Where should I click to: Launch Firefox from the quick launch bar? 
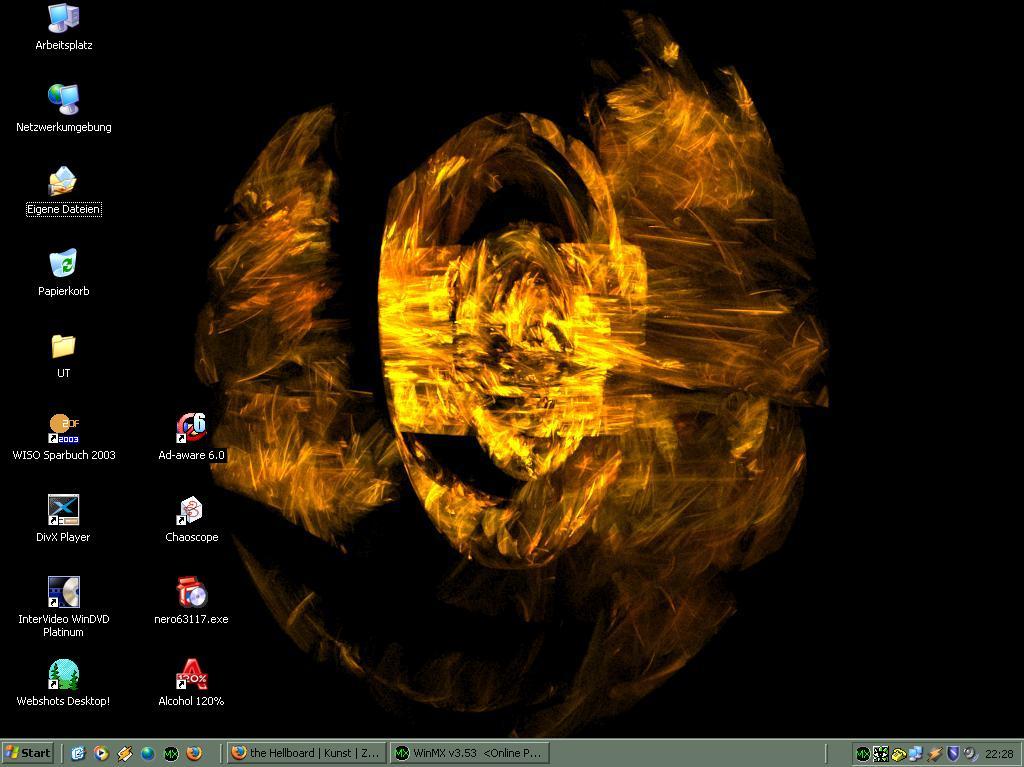[194, 753]
